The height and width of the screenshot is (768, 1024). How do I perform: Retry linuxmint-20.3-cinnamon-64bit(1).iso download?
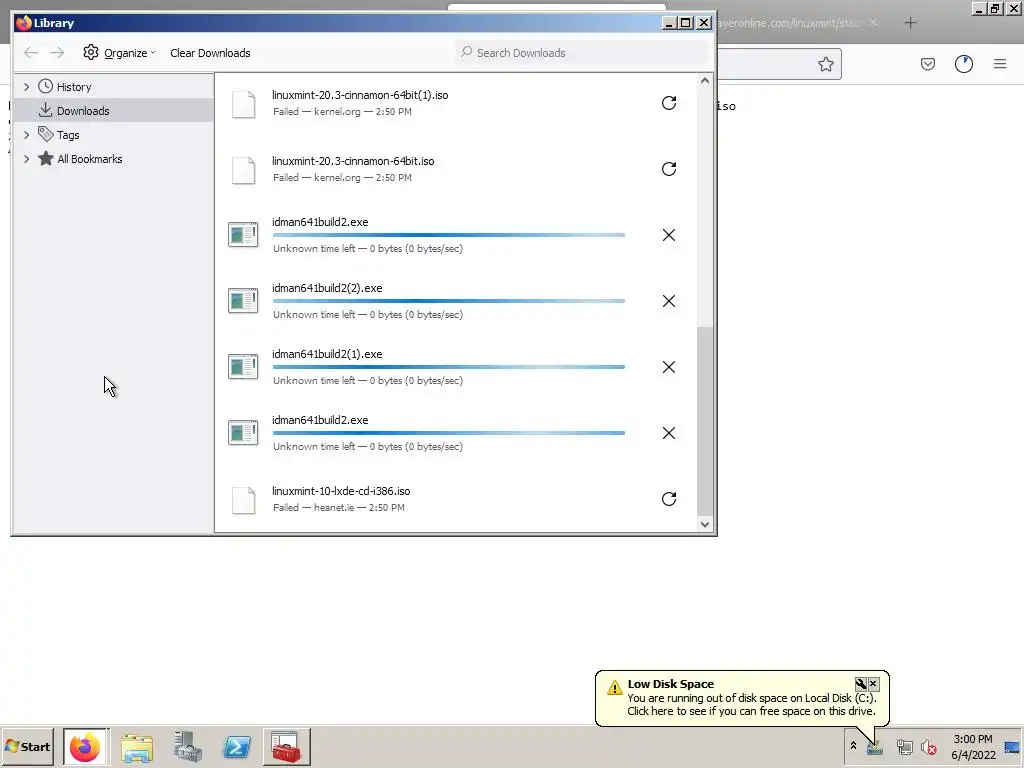pos(669,103)
